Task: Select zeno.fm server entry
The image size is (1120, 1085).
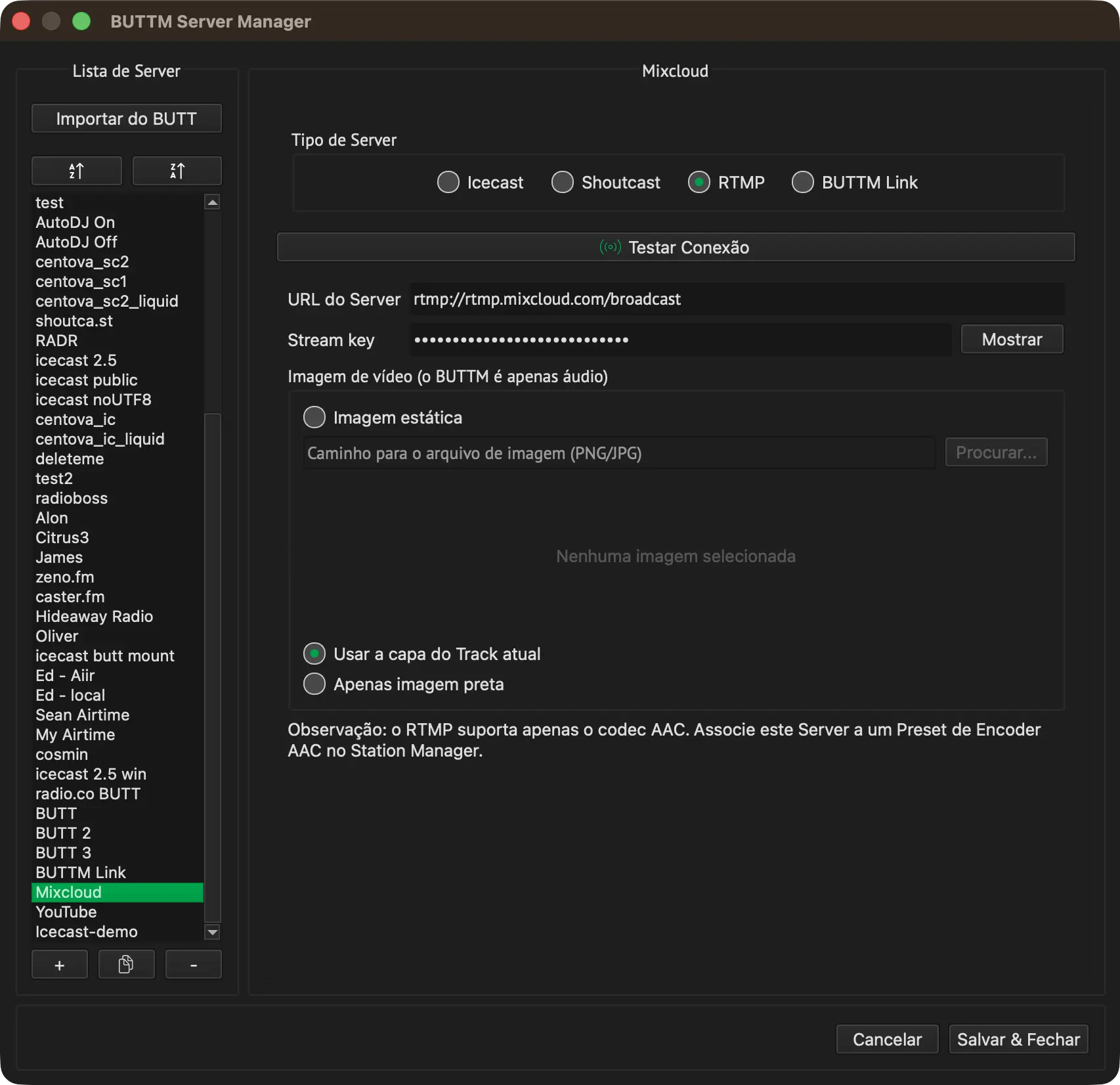Action: [x=118, y=577]
